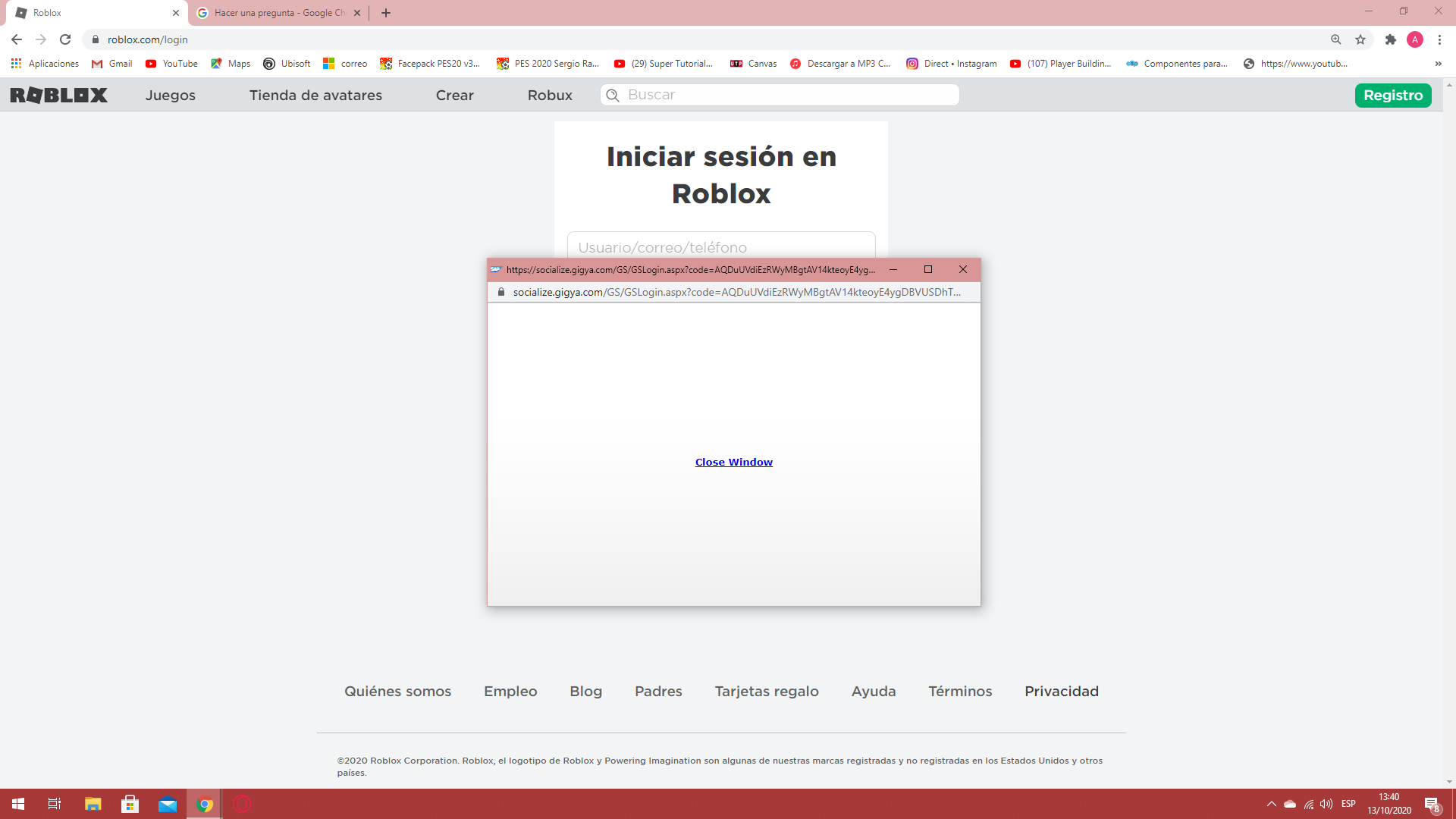This screenshot has height=819, width=1456.
Task: Open Tienda de avatares
Action: (x=315, y=95)
